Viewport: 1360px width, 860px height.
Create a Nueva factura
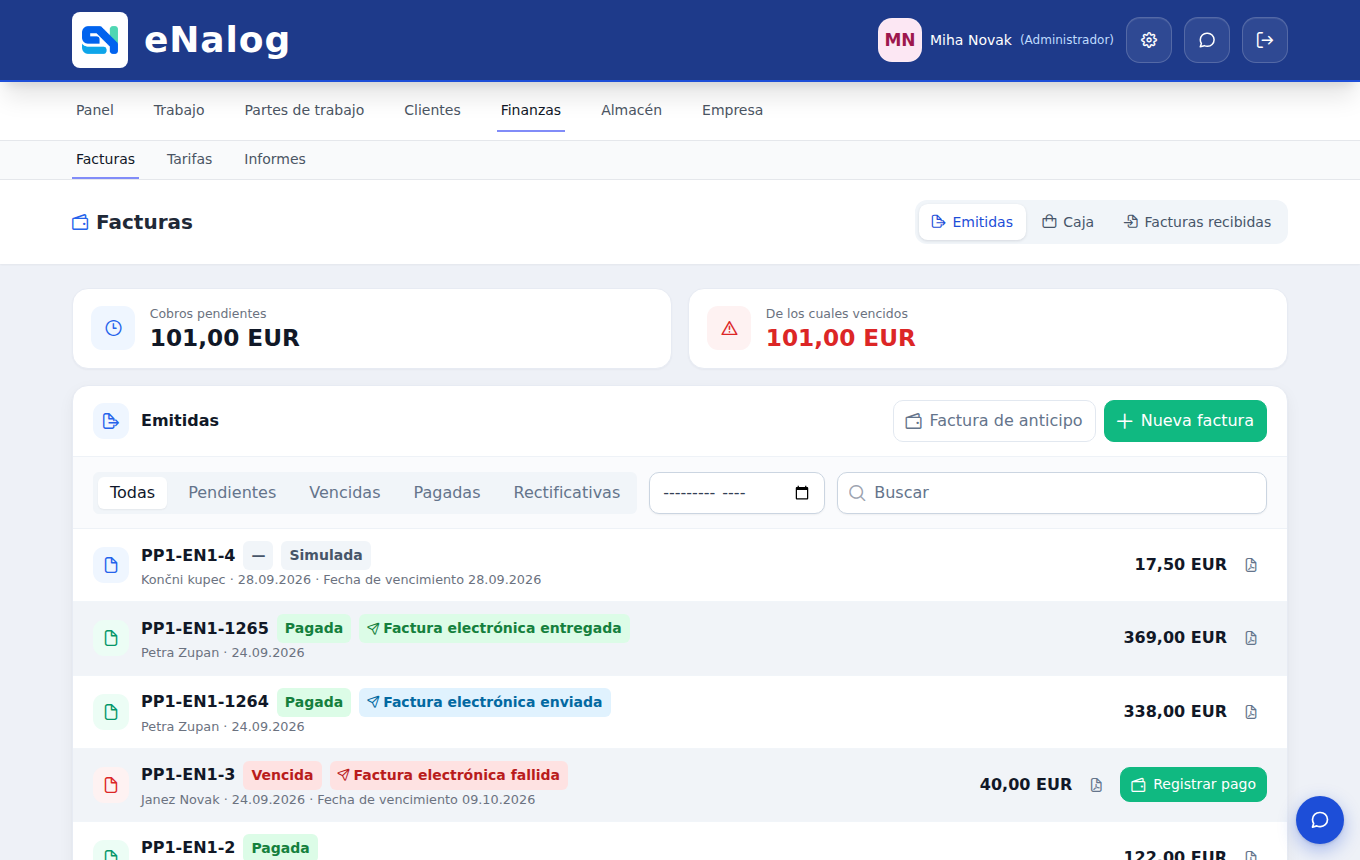click(x=1185, y=421)
